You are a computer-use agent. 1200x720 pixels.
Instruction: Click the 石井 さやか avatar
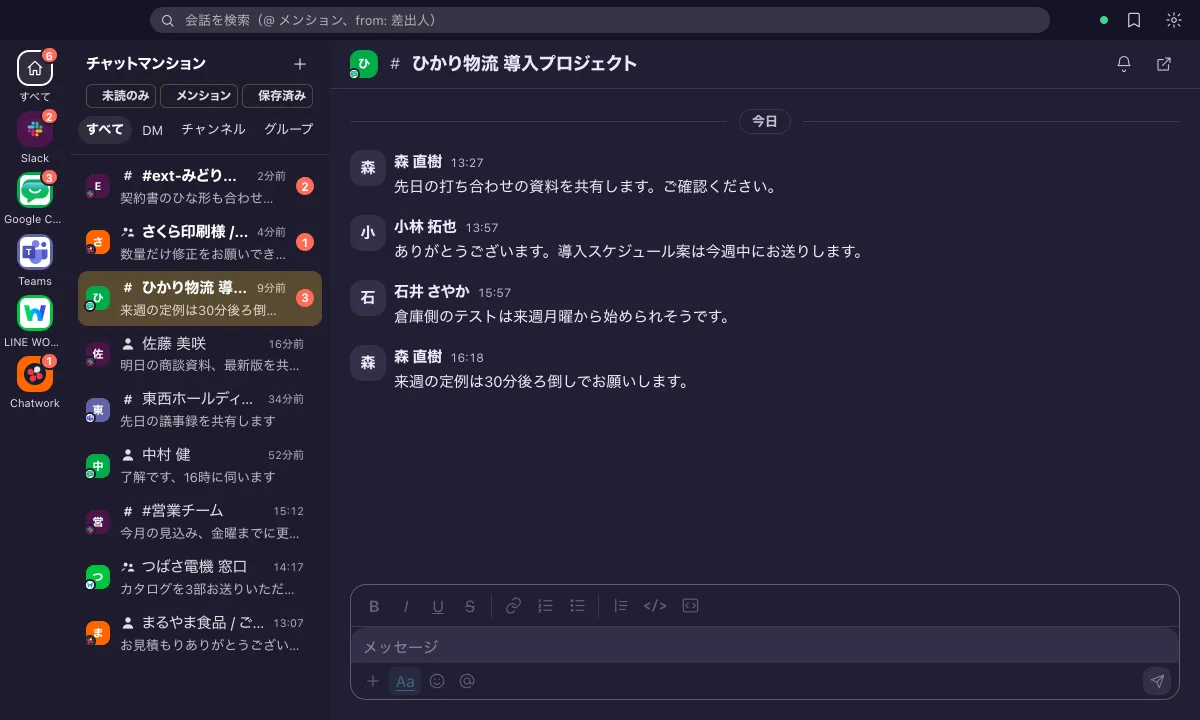point(368,298)
